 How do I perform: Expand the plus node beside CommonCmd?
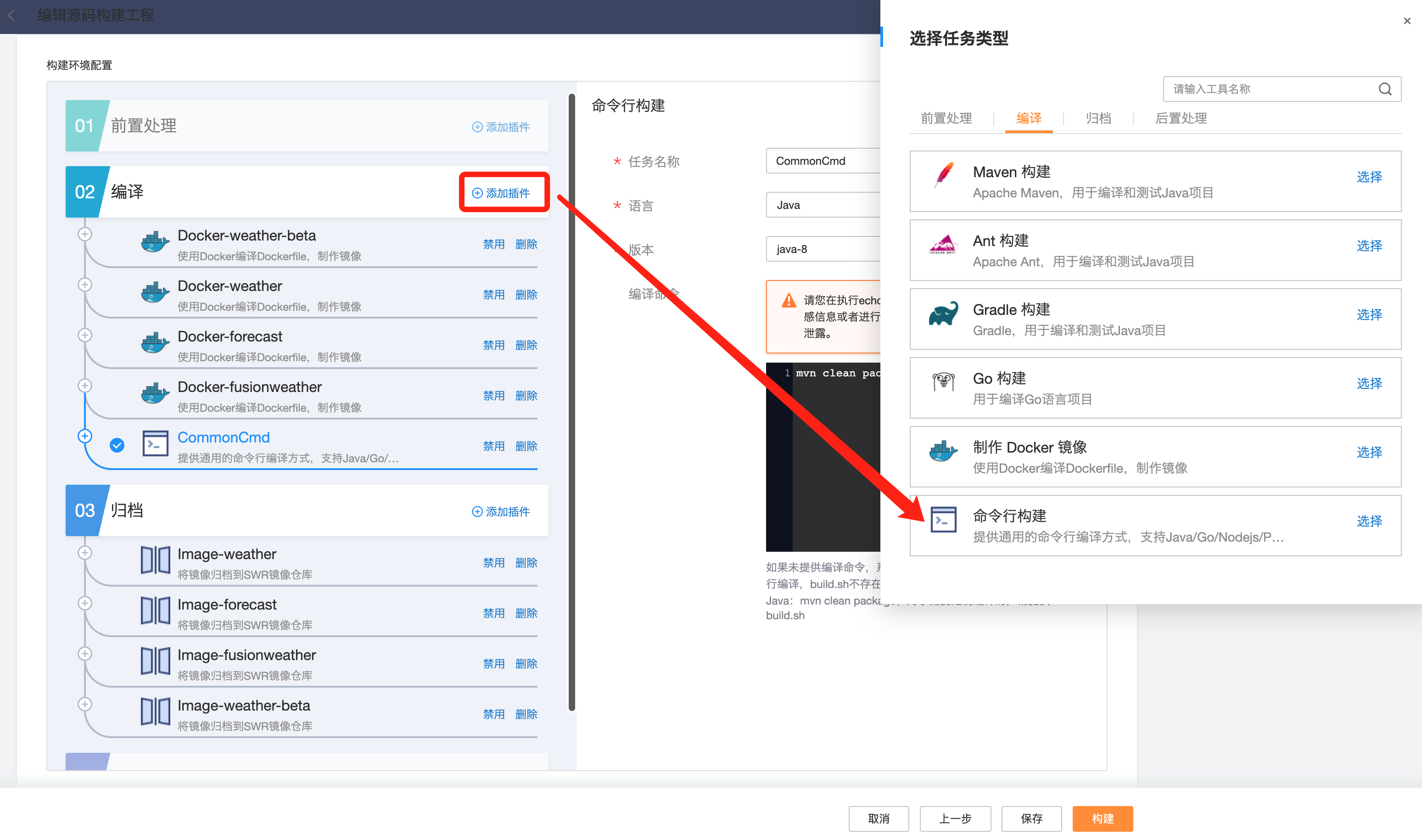click(85, 436)
